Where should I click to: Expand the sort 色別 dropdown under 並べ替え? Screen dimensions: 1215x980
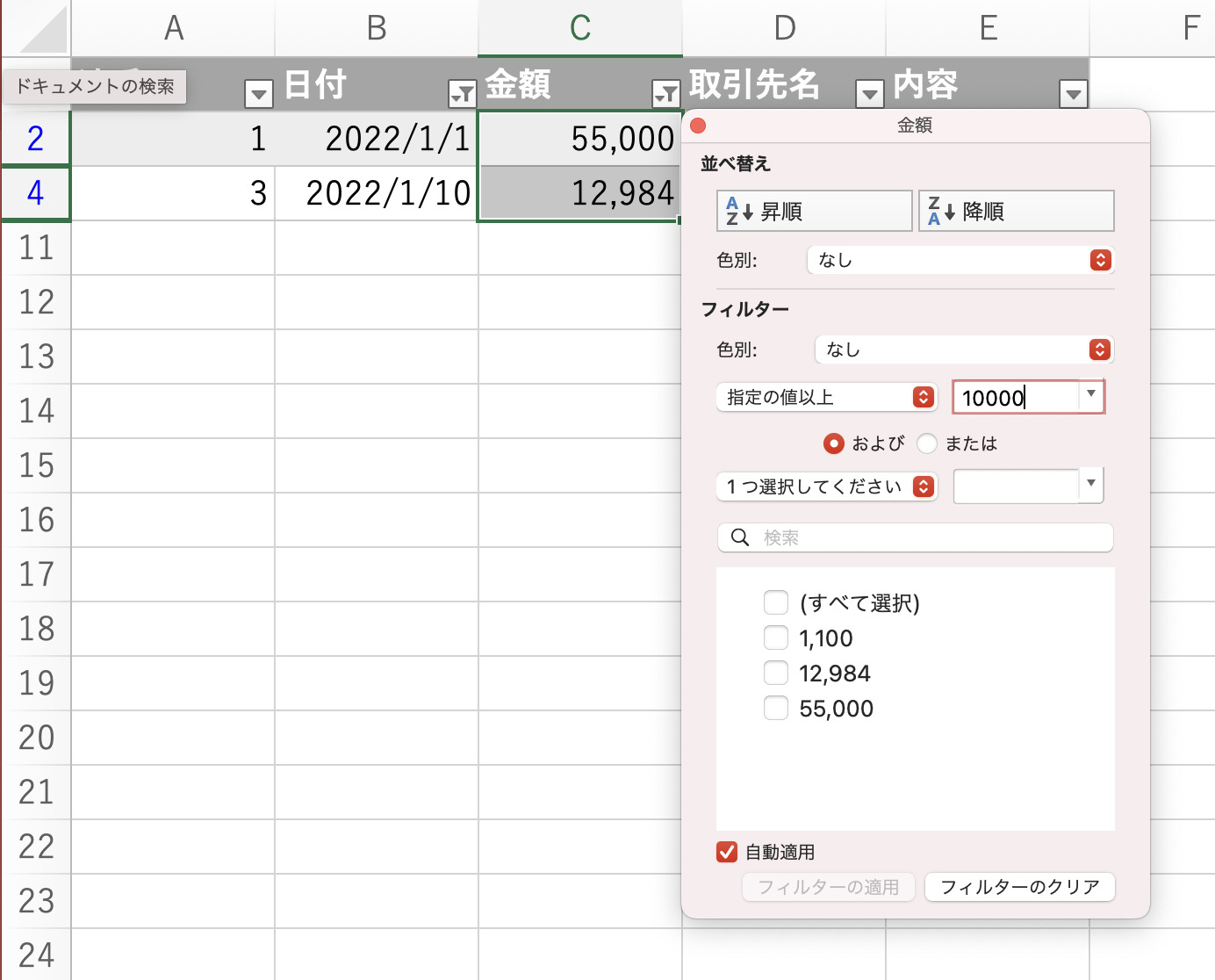click(x=960, y=260)
